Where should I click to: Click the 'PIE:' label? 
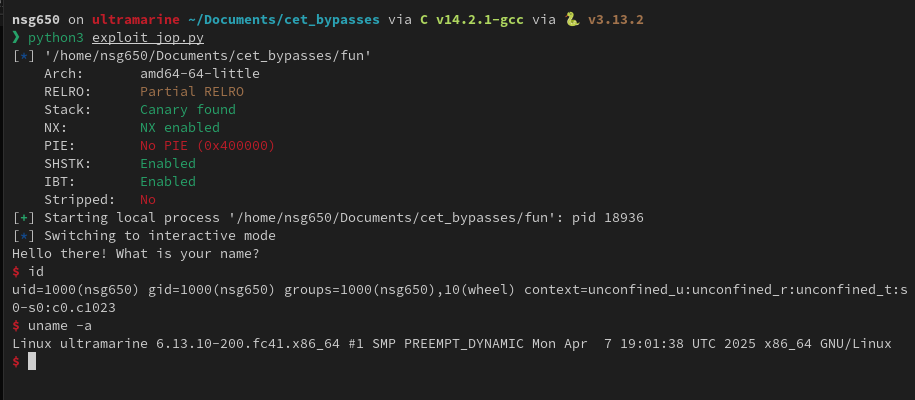point(60,145)
